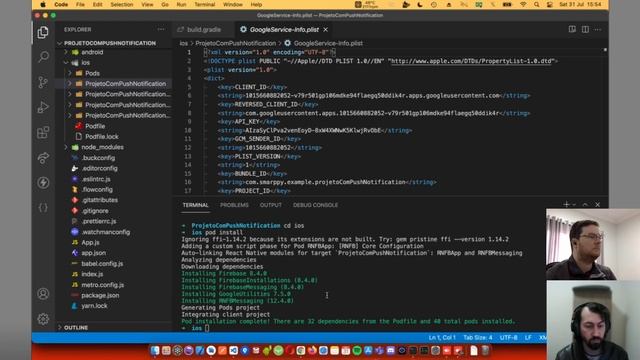Open App.js file
This screenshot has width=640, height=360.
[x=90, y=242]
